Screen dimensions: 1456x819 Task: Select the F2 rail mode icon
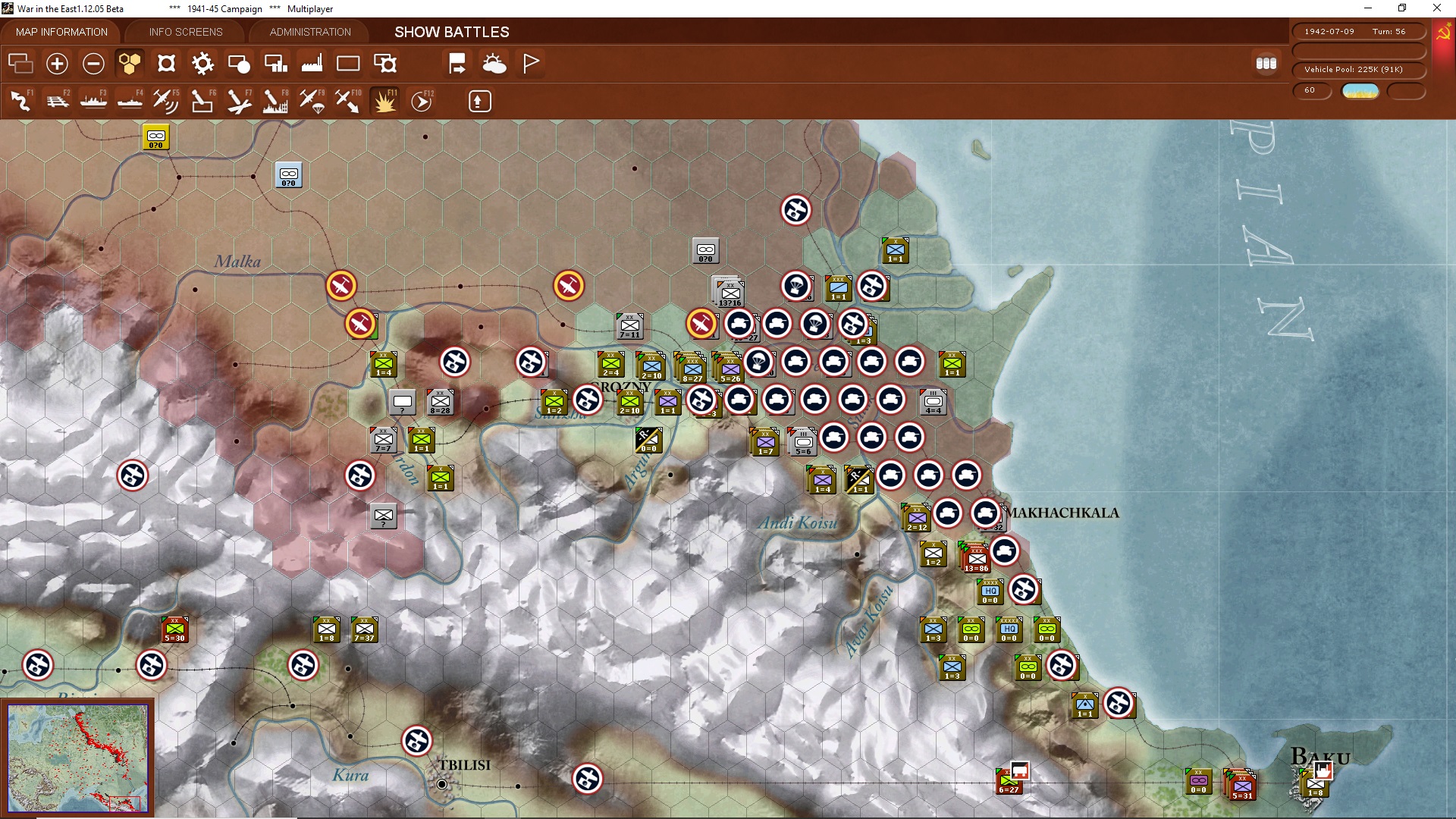tap(57, 101)
